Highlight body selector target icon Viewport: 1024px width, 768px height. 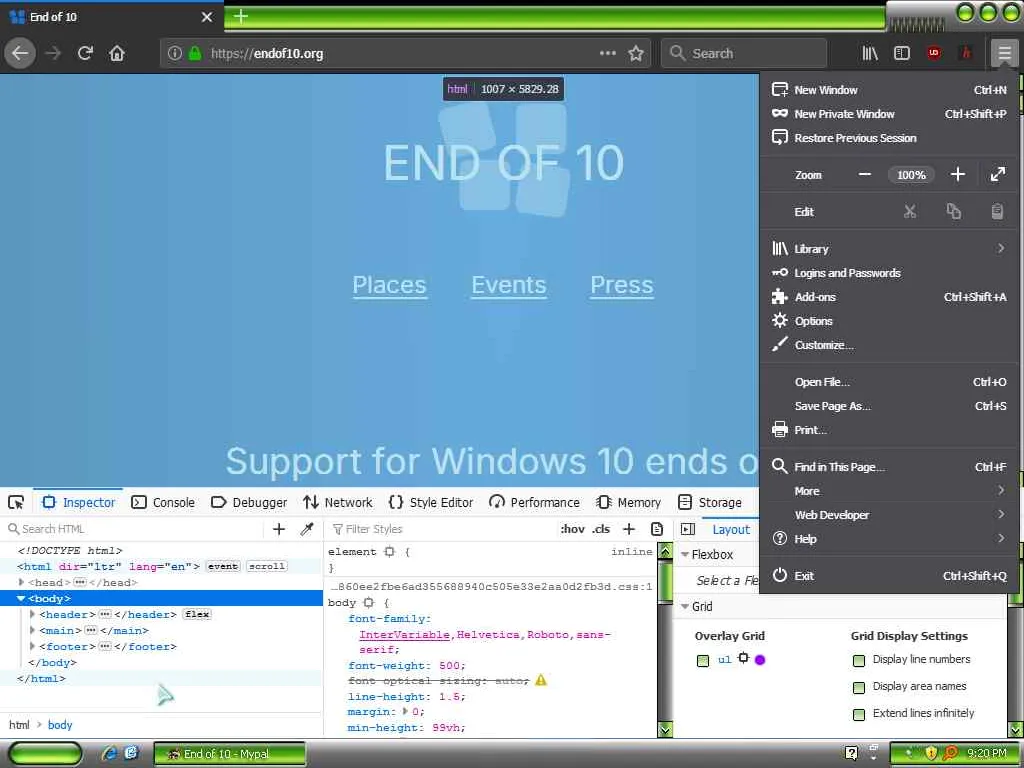368,603
